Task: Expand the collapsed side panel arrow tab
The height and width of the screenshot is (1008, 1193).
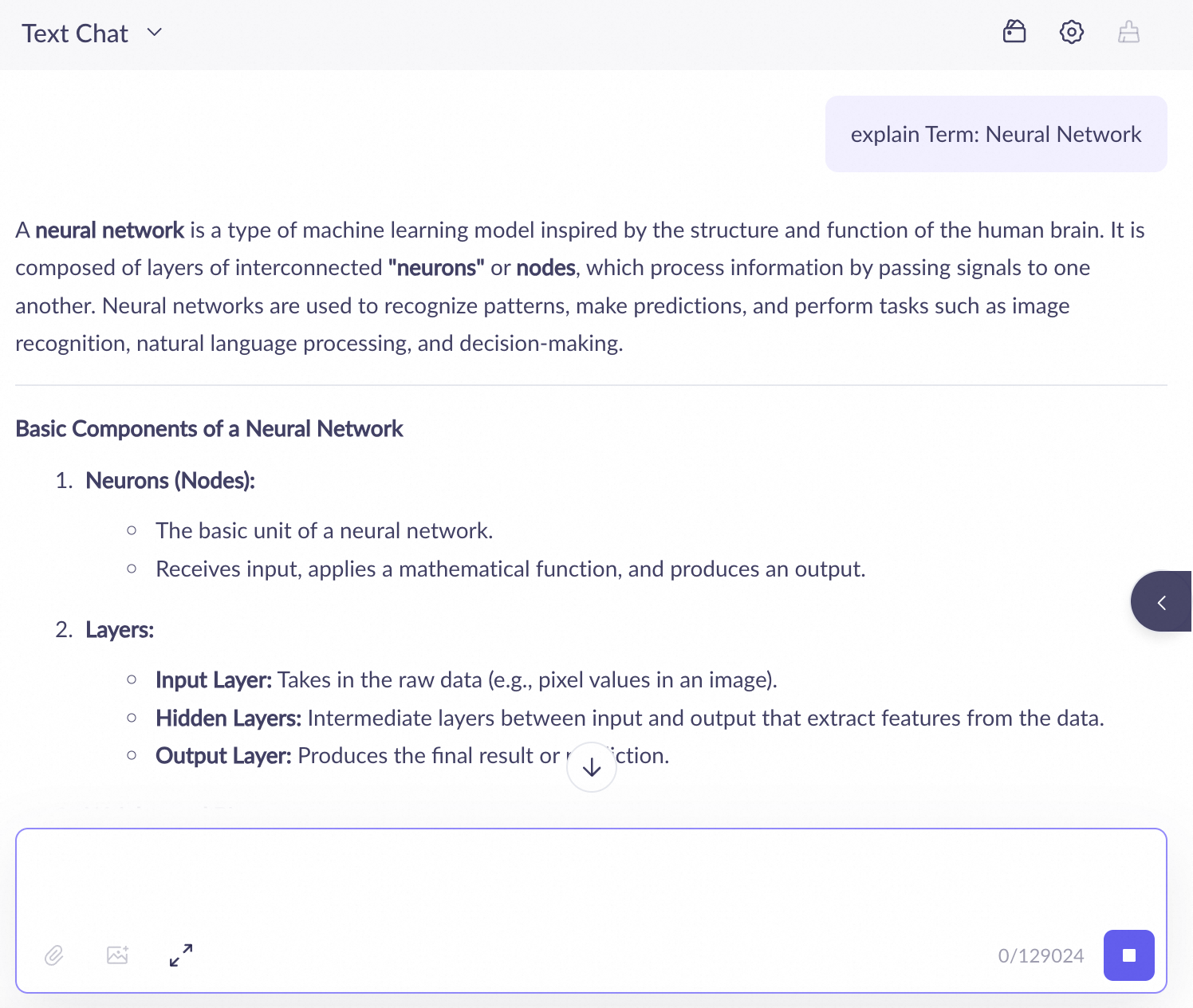Action: point(1162,602)
